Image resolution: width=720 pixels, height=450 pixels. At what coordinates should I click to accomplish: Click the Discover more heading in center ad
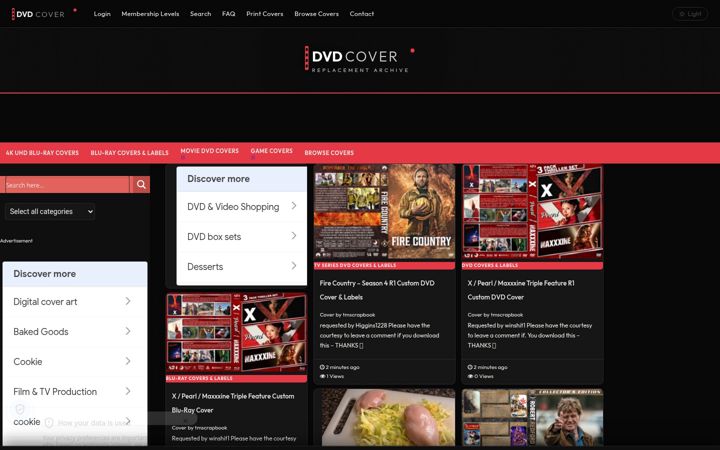(219, 179)
